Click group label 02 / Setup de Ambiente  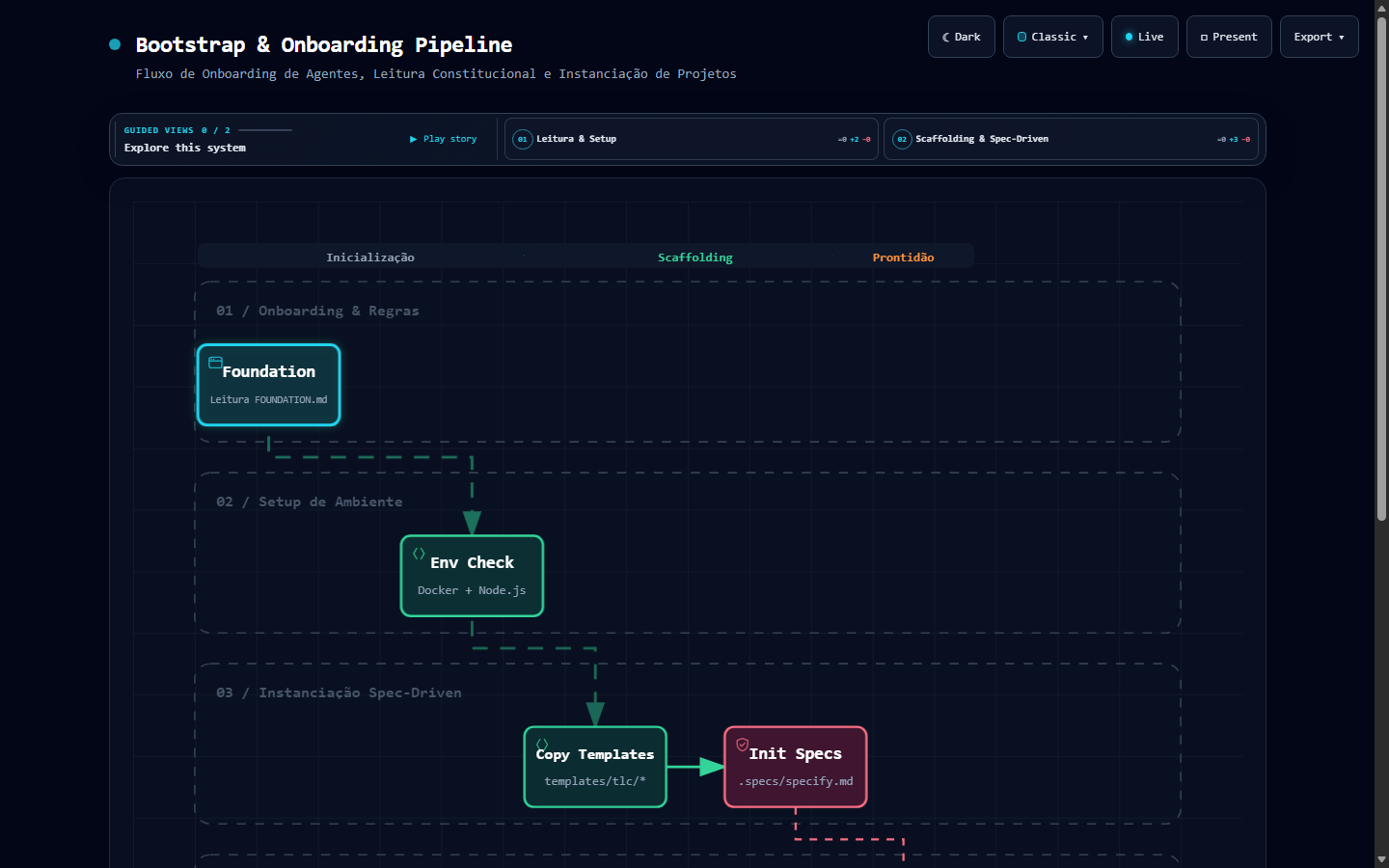pos(310,502)
